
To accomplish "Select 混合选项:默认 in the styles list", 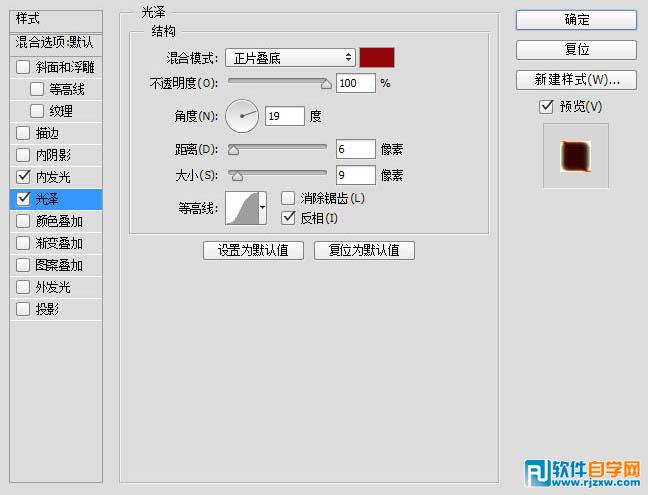I will pyautogui.click(x=54, y=43).
